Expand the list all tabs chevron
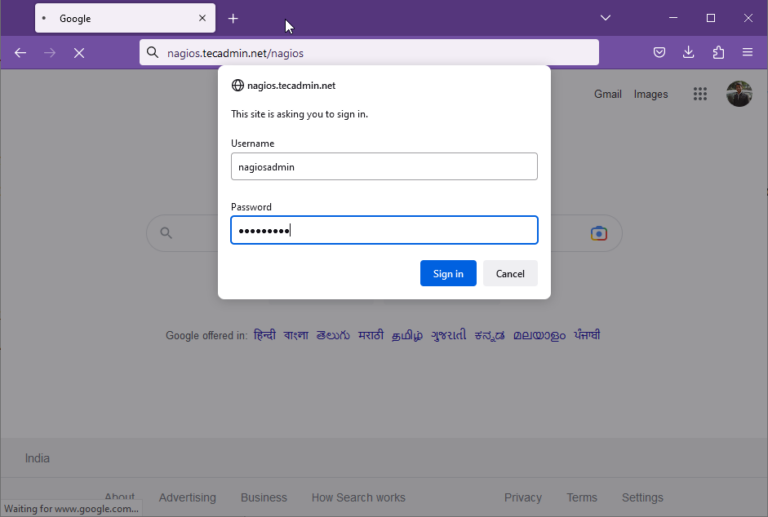Viewport: 768px width, 517px height. pyautogui.click(x=605, y=18)
